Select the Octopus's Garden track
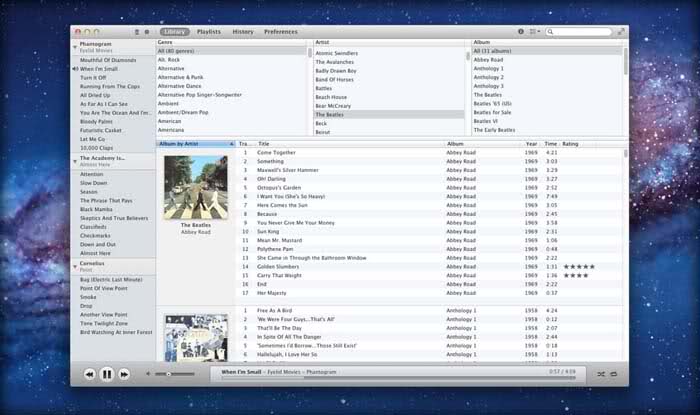 429,187
